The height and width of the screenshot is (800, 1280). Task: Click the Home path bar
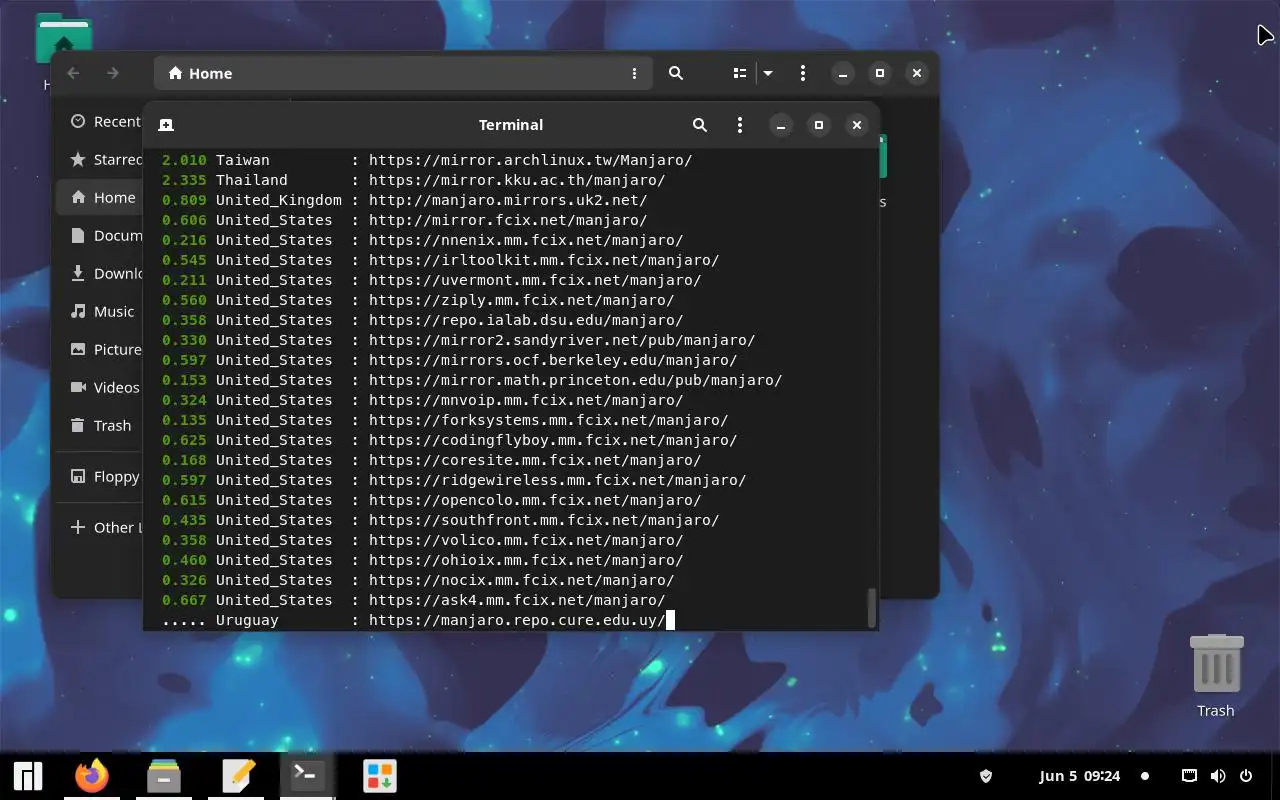point(403,73)
